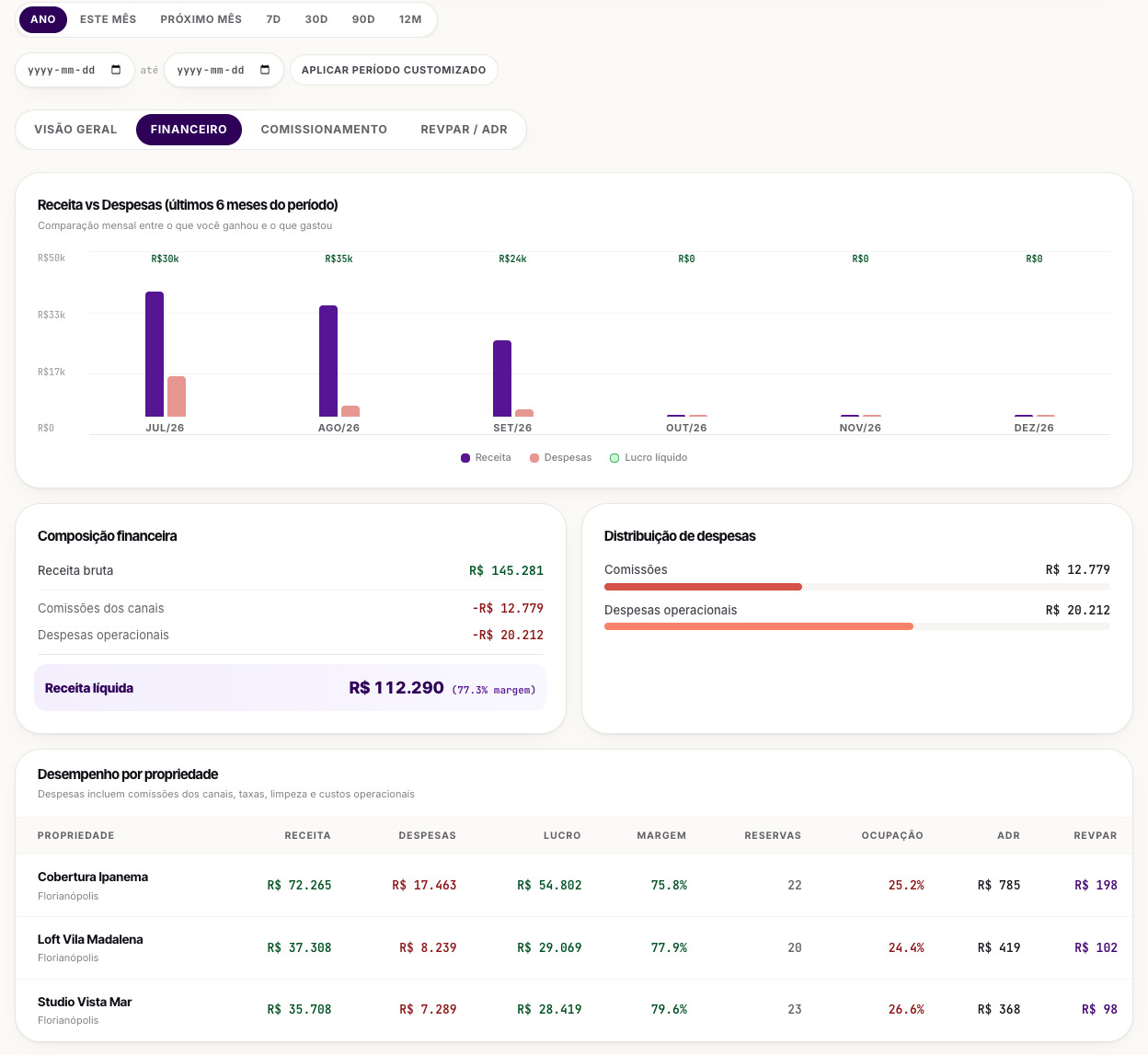
Task: Click the R$ 35.708 revenue value
Action: [x=299, y=1009]
